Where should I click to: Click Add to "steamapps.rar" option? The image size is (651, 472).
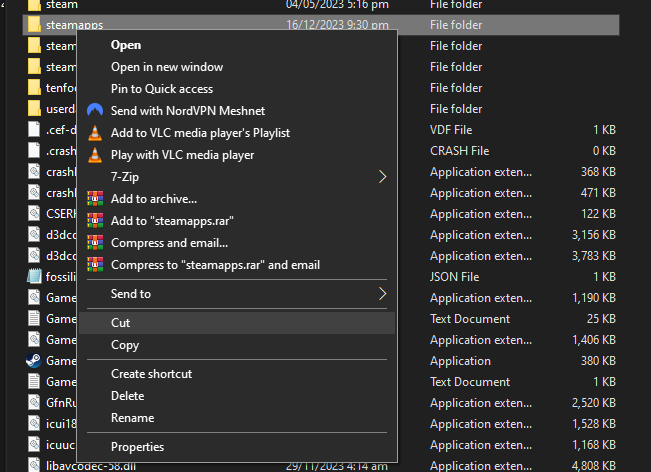click(172, 221)
